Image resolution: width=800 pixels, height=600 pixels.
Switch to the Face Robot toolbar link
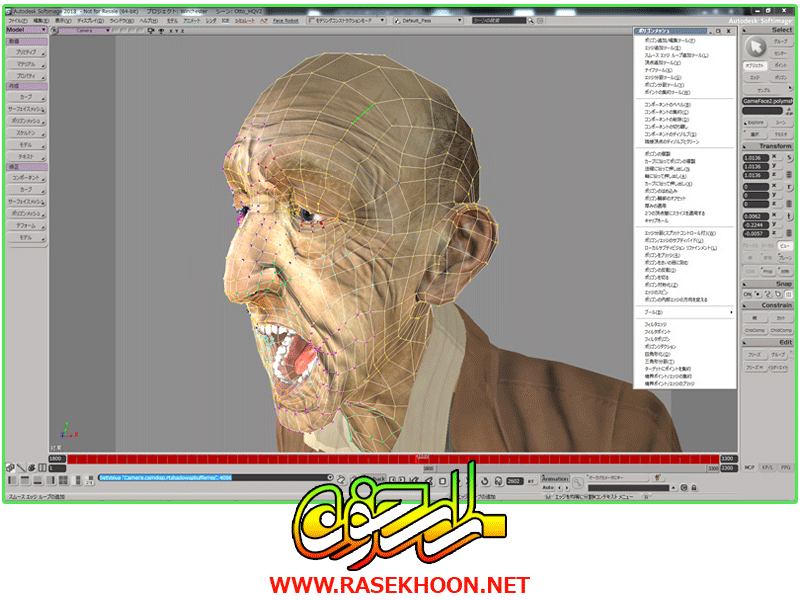[285, 21]
